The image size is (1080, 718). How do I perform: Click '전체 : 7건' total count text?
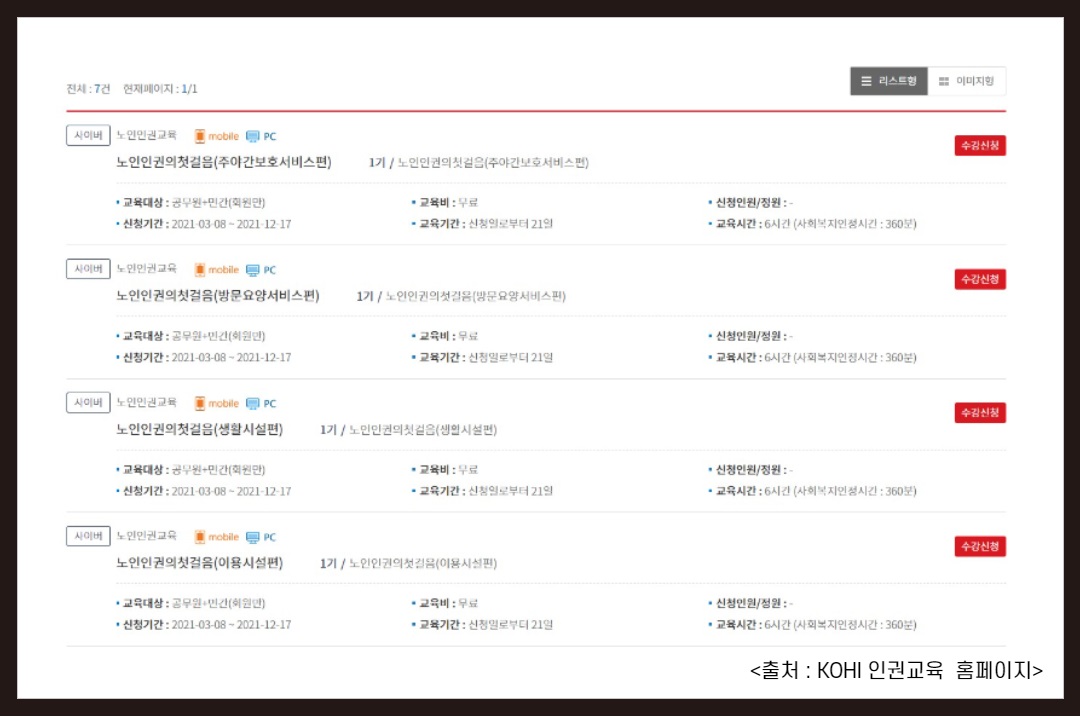coord(88,89)
